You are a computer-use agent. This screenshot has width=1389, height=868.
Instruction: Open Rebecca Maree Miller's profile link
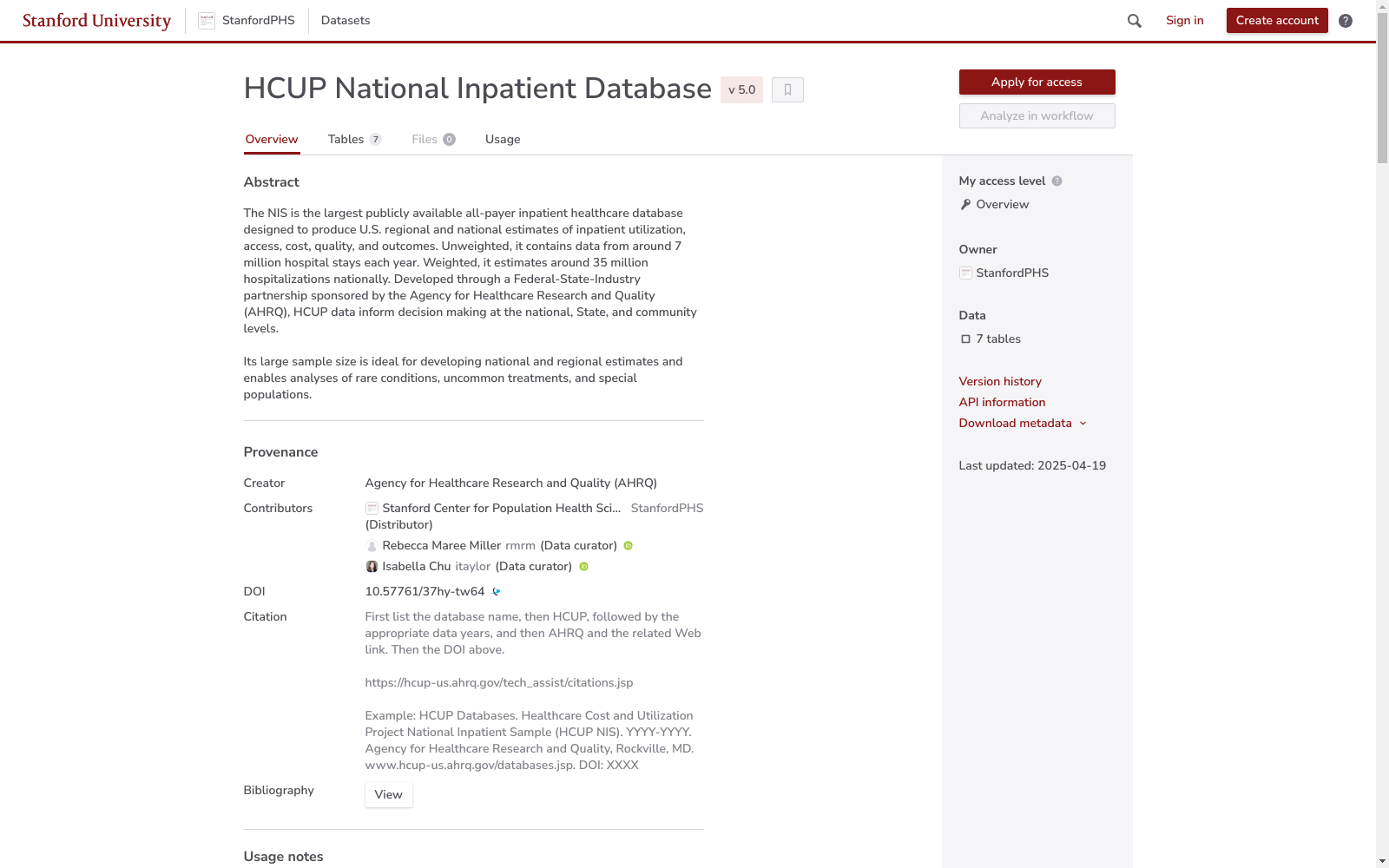coord(442,546)
